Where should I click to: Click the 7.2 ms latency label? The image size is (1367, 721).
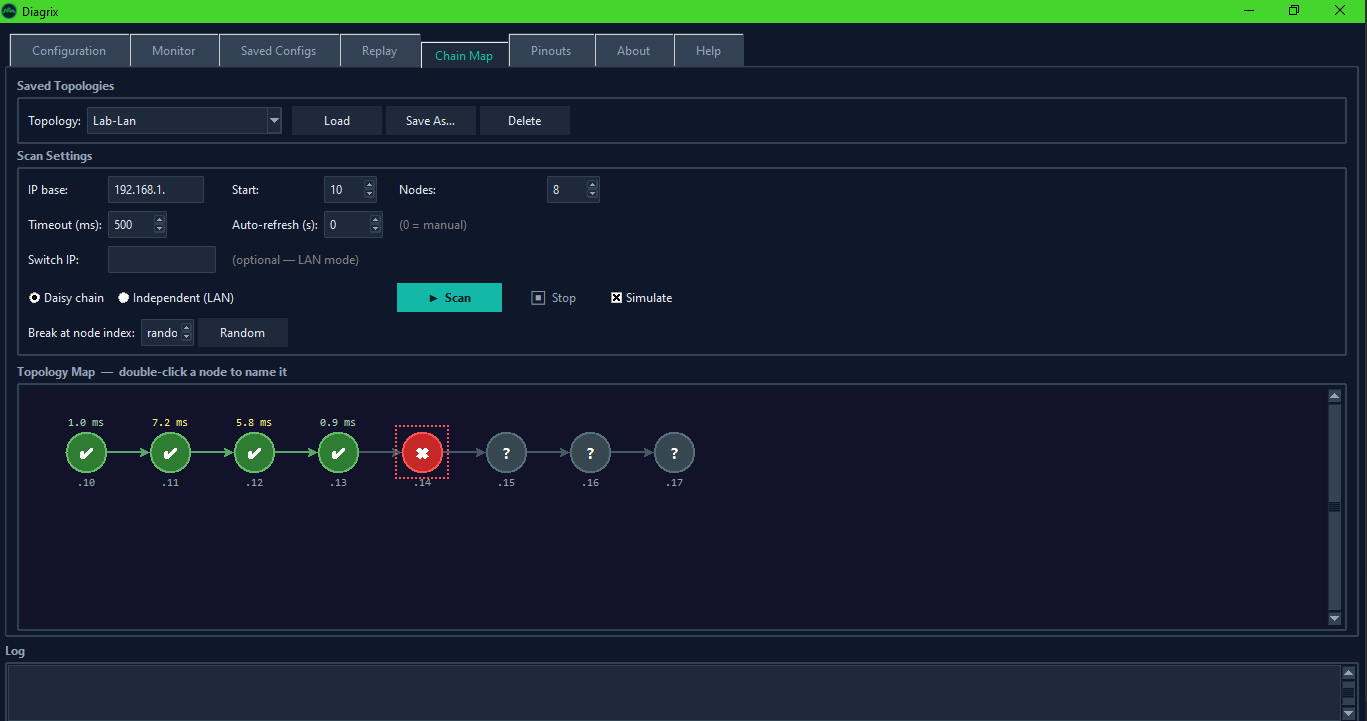(x=170, y=422)
